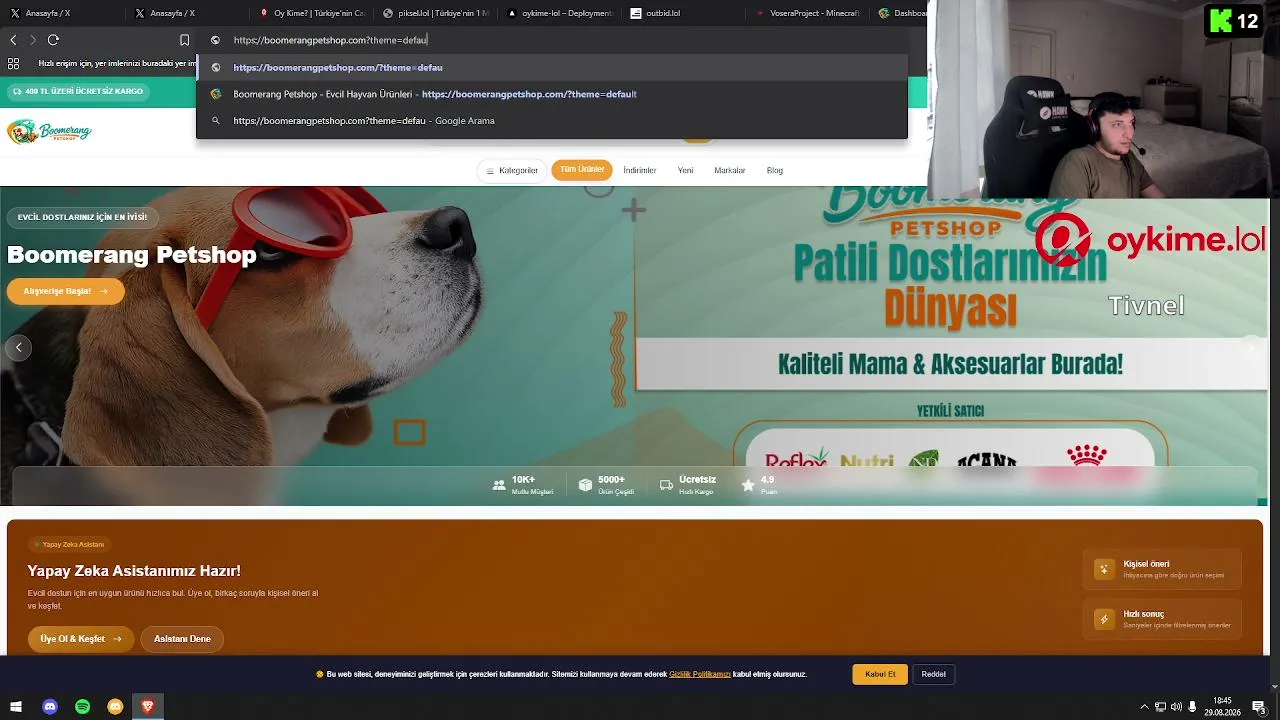This screenshot has height=720, width=1280.
Task: Click the Hızlı sonuç feature card
Action: pyautogui.click(x=1163, y=619)
